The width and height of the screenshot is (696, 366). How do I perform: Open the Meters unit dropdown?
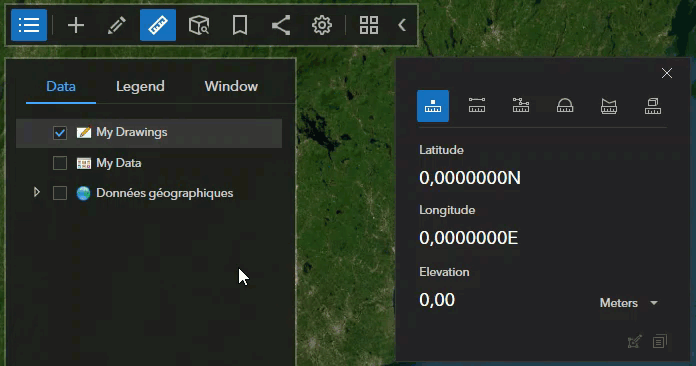pyautogui.click(x=629, y=303)
